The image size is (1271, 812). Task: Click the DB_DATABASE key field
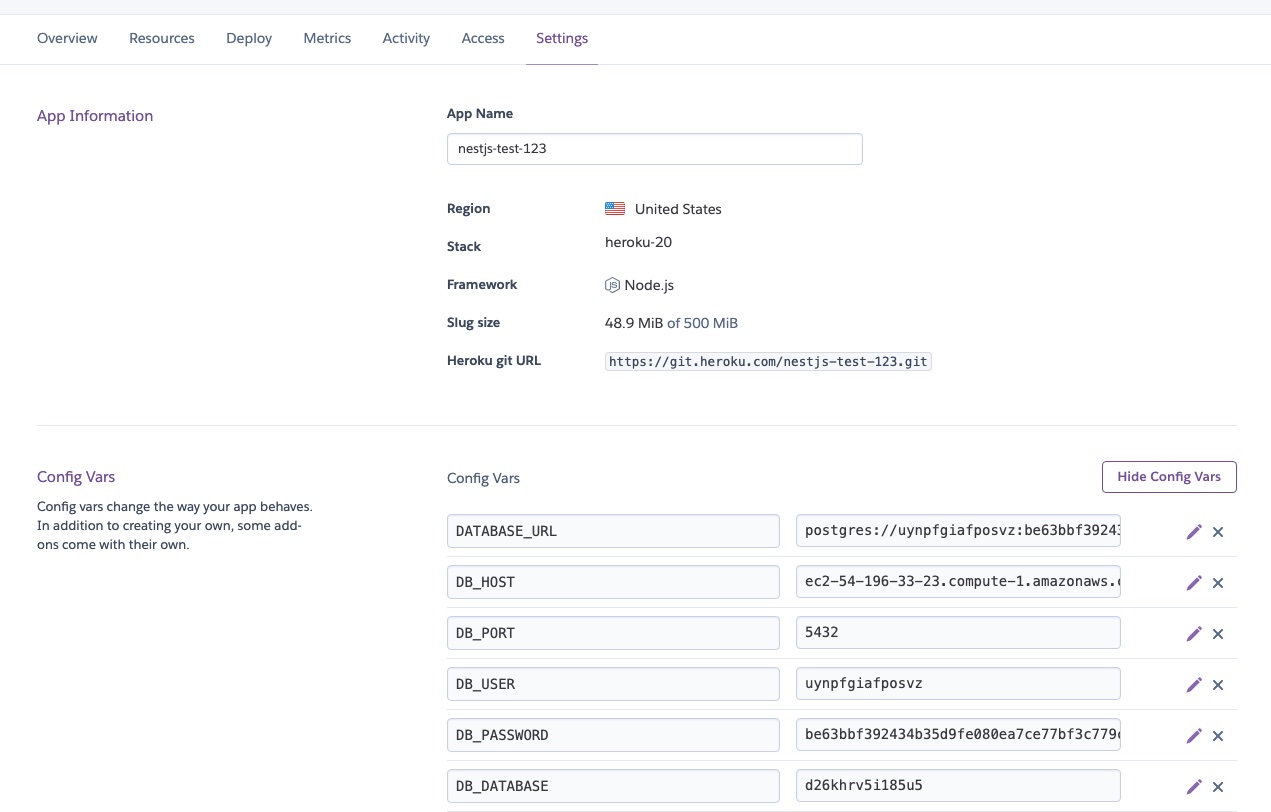(613, 786)
